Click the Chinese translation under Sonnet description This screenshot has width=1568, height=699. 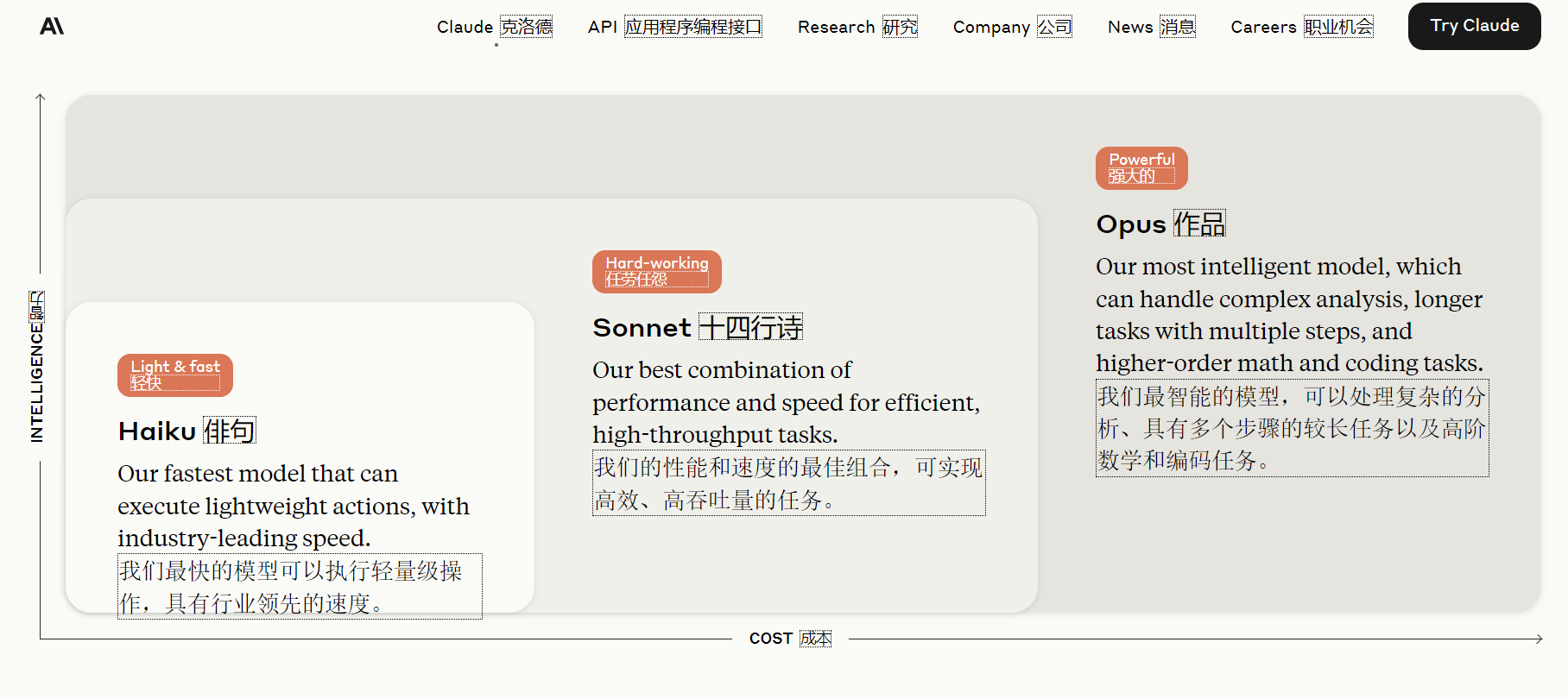pos(788,483)
